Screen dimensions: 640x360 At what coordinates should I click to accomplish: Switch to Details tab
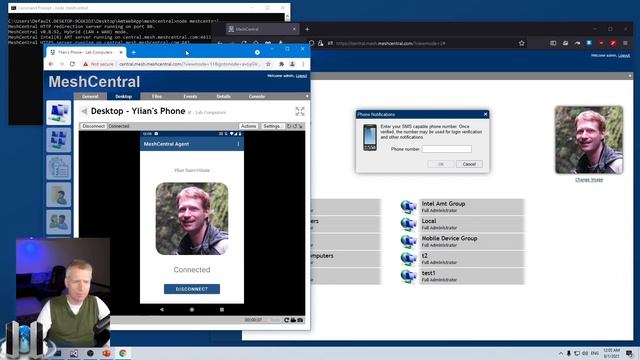coord(223,96)
